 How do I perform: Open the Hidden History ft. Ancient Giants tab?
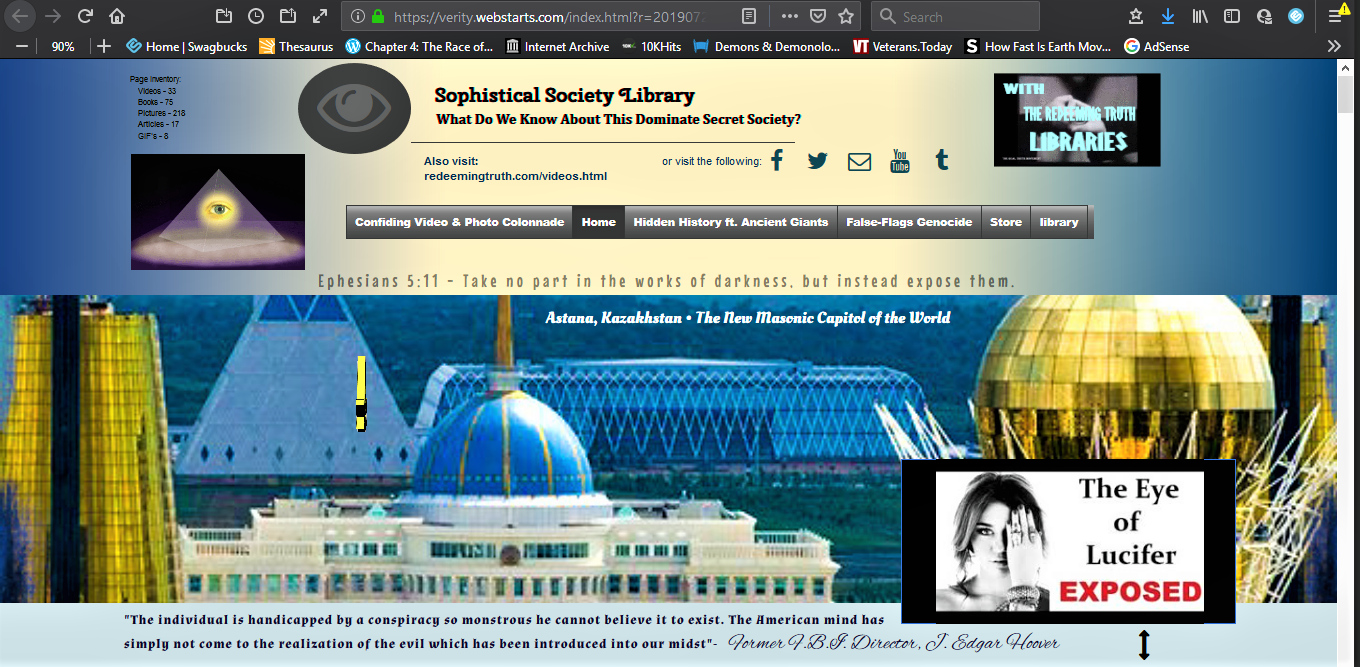730,222
